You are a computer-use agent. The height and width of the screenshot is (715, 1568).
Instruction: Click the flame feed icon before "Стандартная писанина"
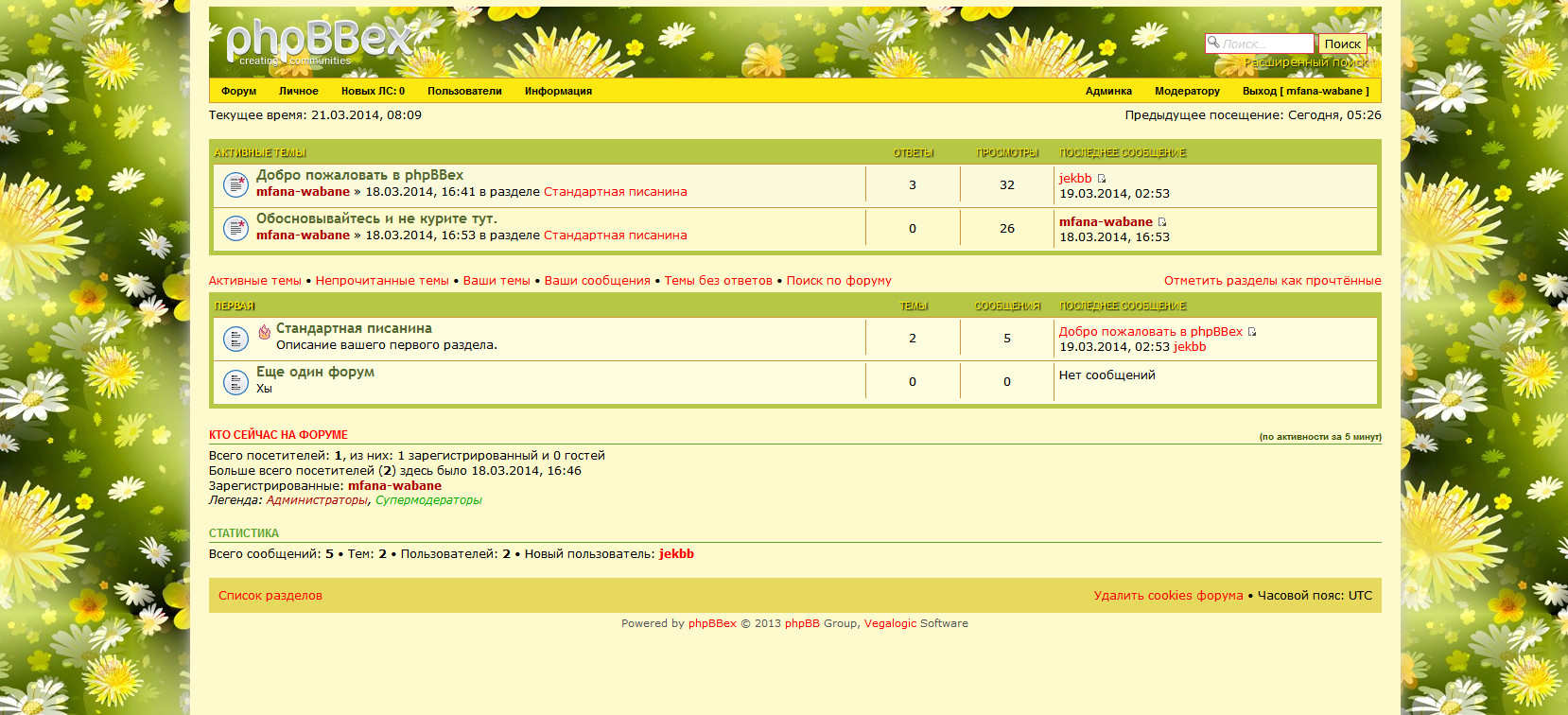point(265,331)
